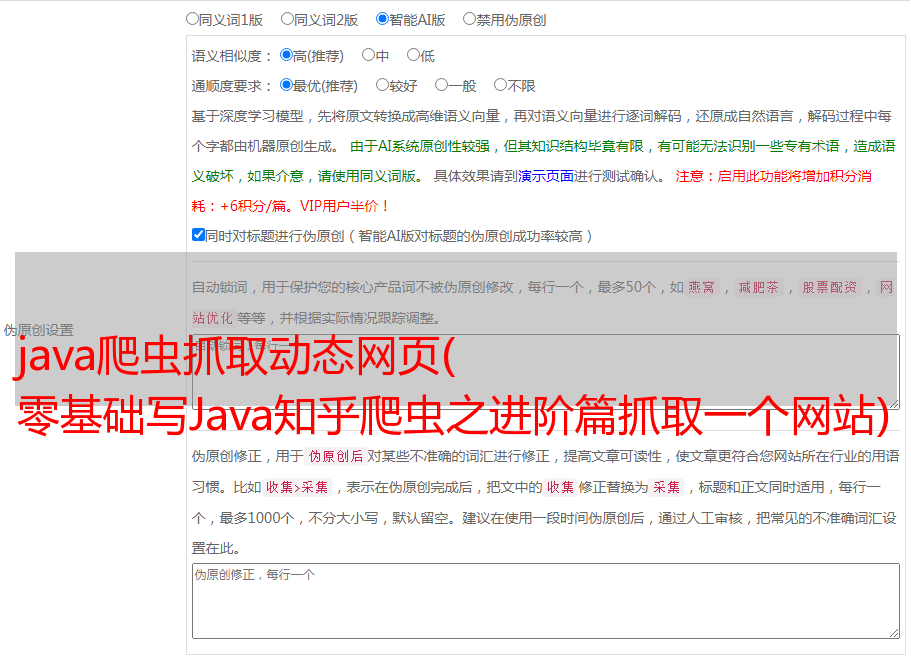Set 语义相似度 to 高(推荐)

286,55
